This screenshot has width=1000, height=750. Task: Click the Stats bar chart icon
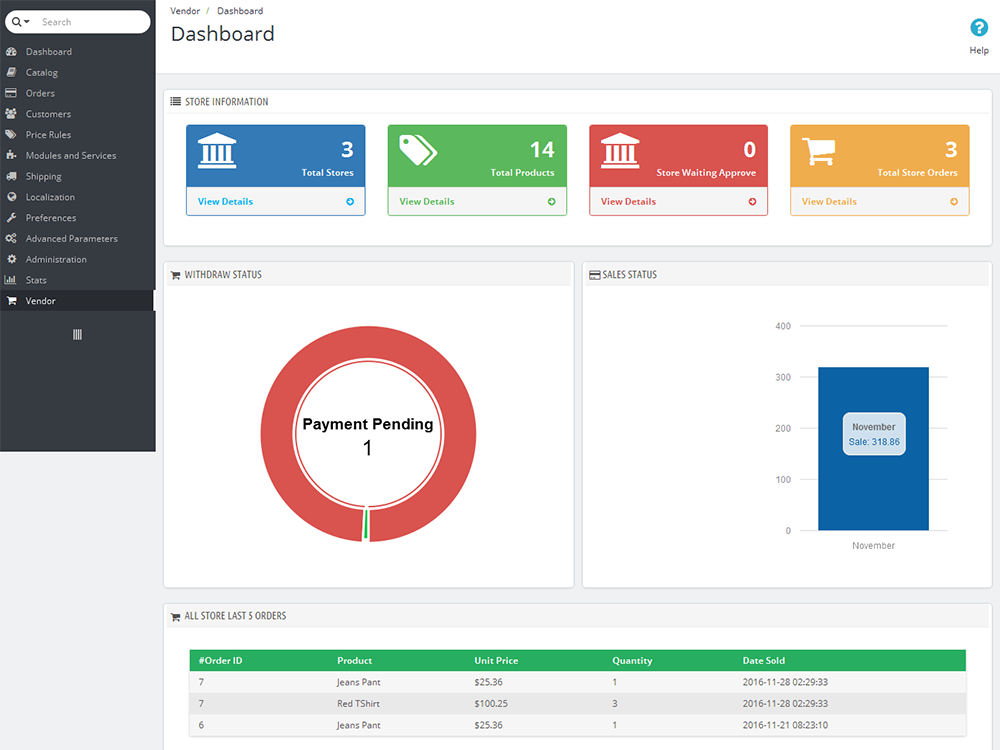point(10,279)
